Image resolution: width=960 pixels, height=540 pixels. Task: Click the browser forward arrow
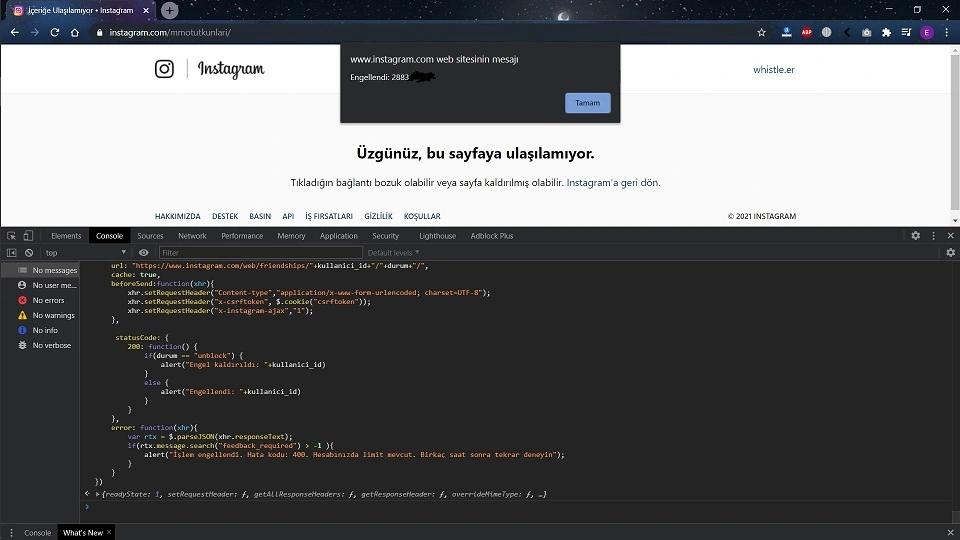click(x=34, y=32)
